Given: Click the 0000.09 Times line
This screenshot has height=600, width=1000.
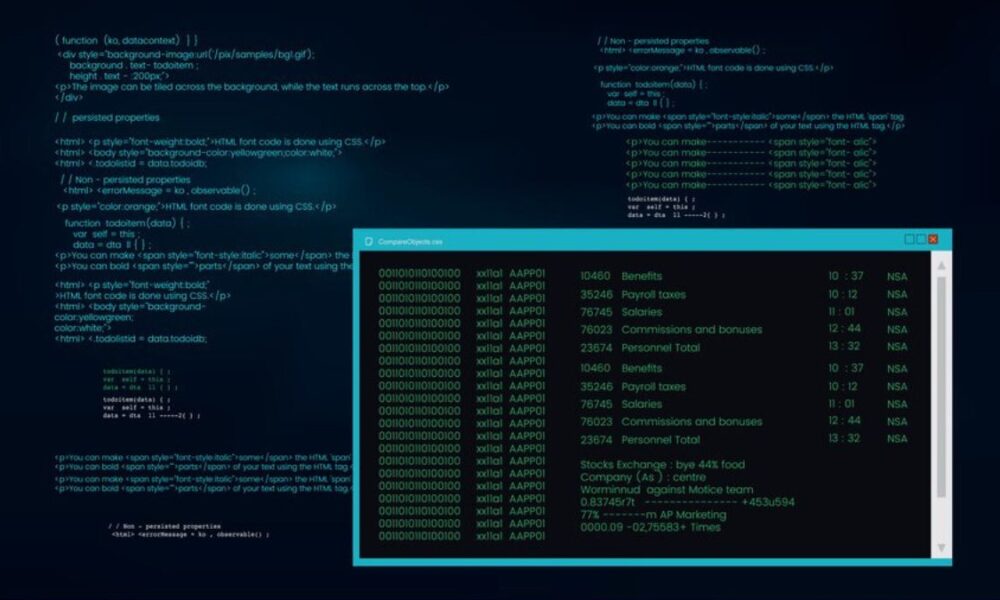Looking at the screenshot, I should click(x=650, y=527).
